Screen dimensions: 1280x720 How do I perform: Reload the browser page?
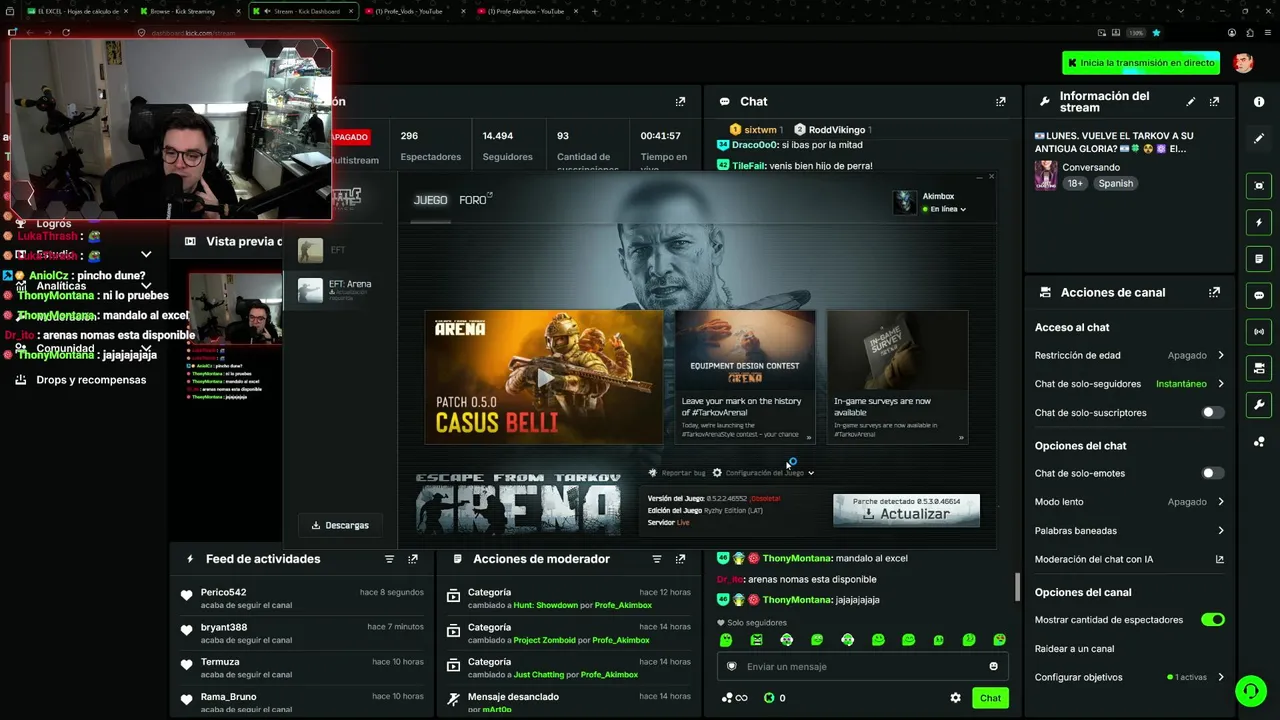tap(66, 32)
